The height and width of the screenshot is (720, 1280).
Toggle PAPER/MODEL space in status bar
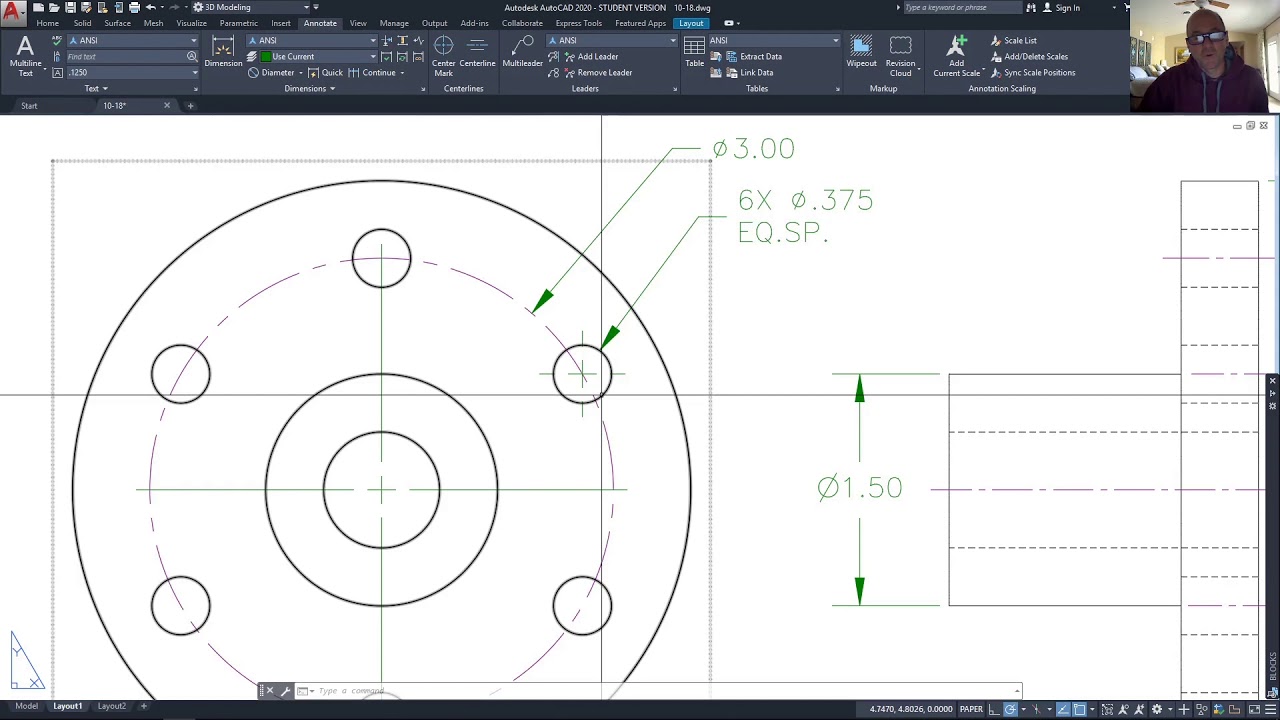(971, 709)
